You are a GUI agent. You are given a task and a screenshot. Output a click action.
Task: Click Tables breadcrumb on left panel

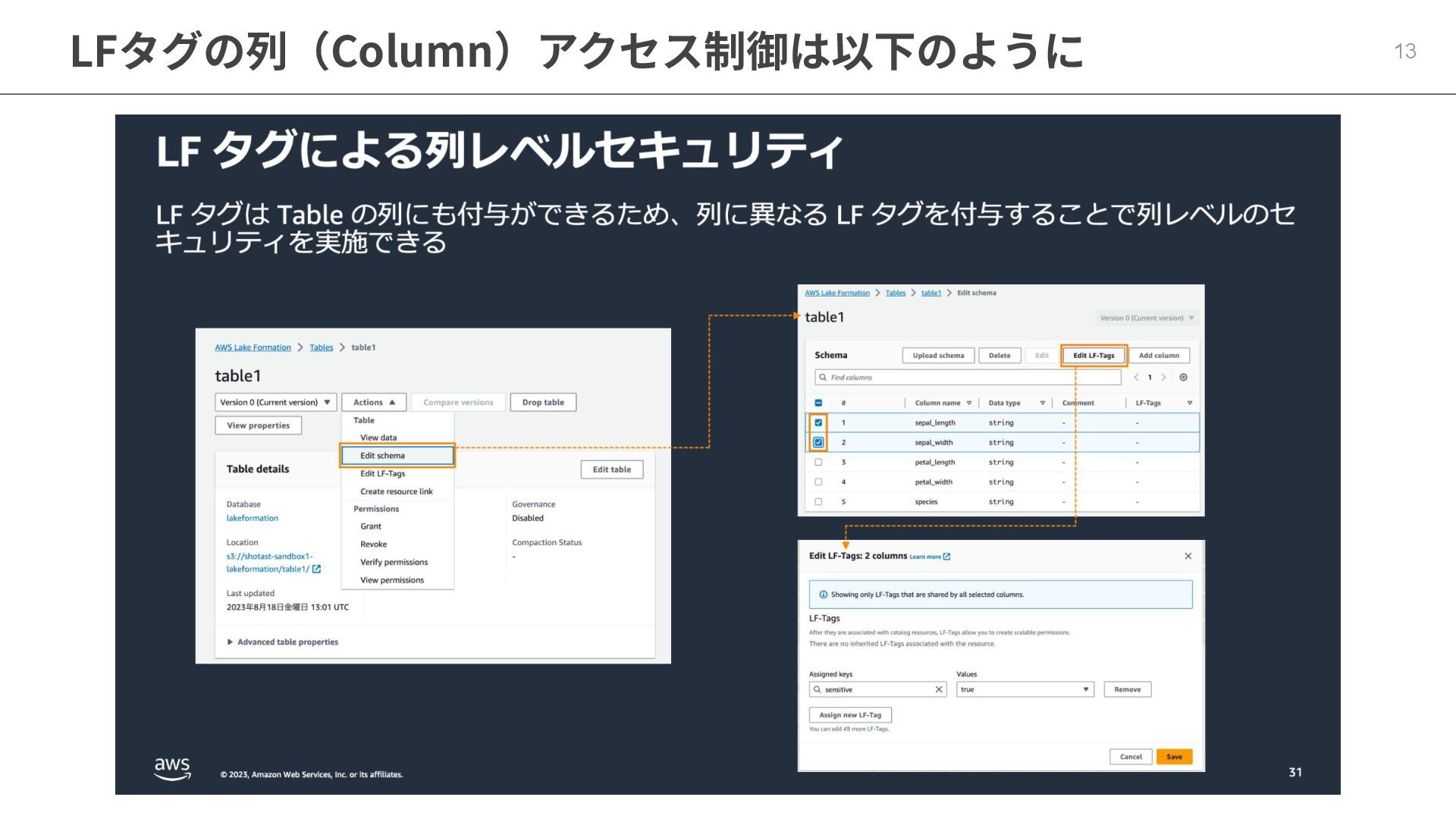(x=321, y=347)
